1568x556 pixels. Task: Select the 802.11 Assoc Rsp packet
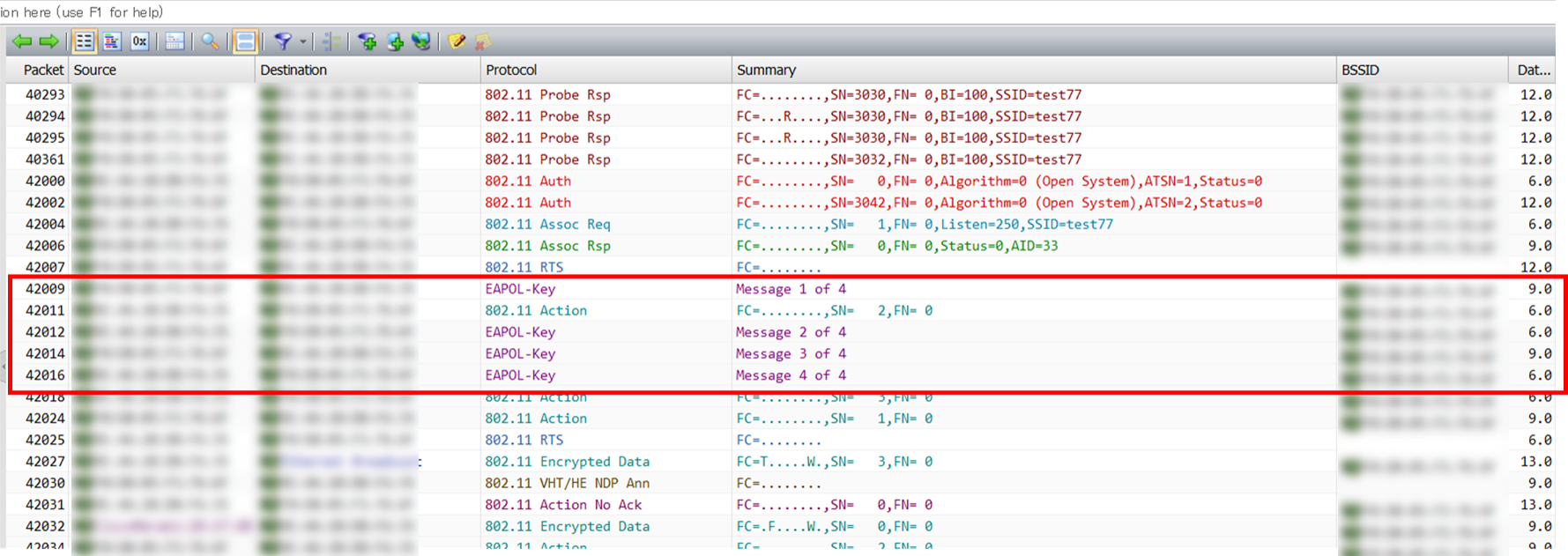coord(781,246)
